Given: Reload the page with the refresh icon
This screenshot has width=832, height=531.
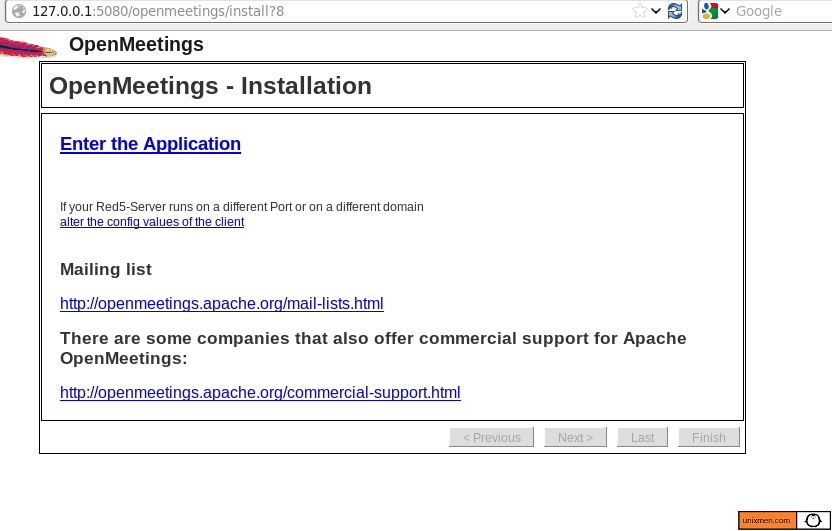Looking at the screenshot, I should pos(675,11).
